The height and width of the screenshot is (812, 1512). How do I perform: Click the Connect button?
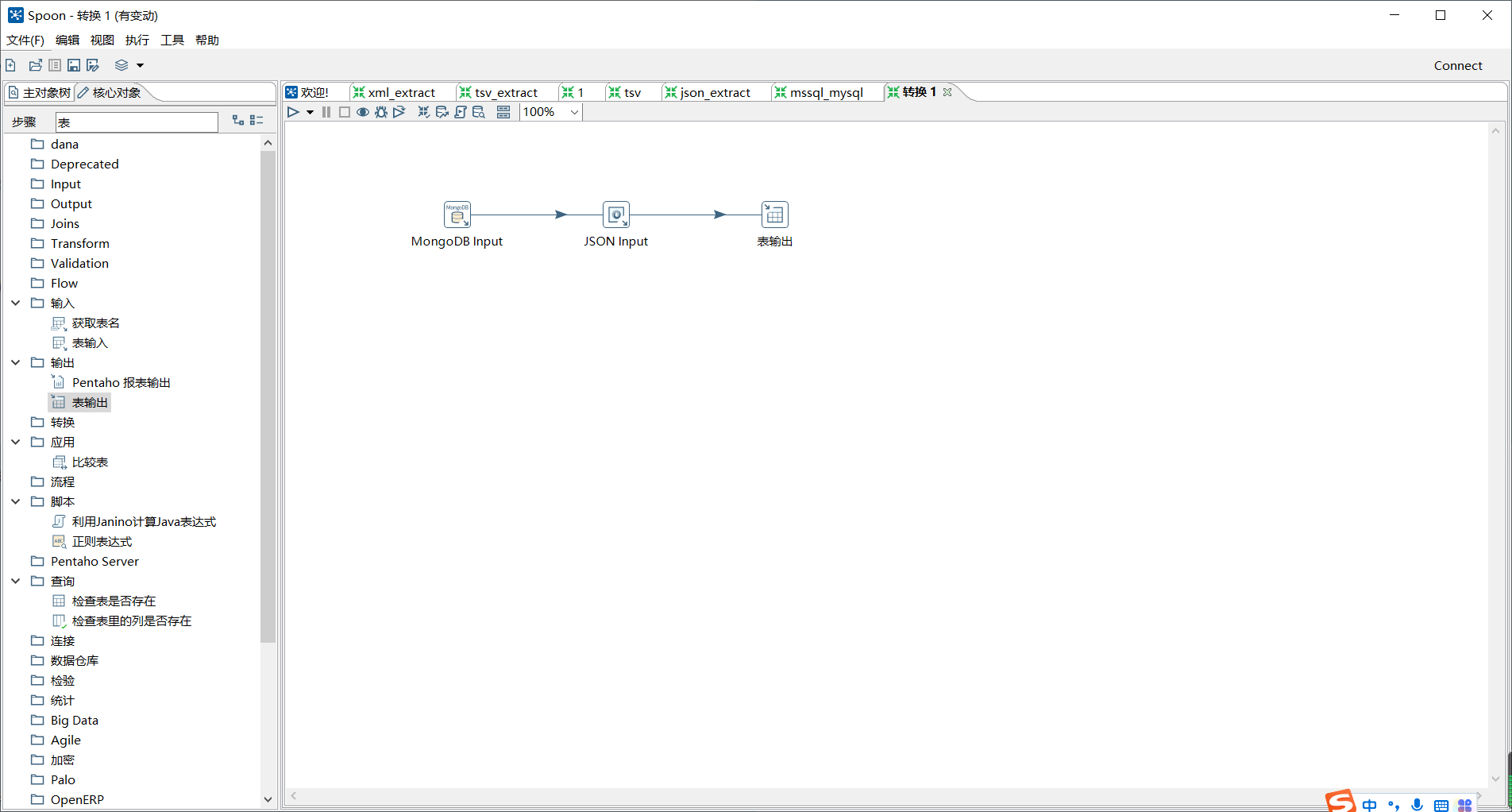pyautogui.click(x=1458, y=65)
